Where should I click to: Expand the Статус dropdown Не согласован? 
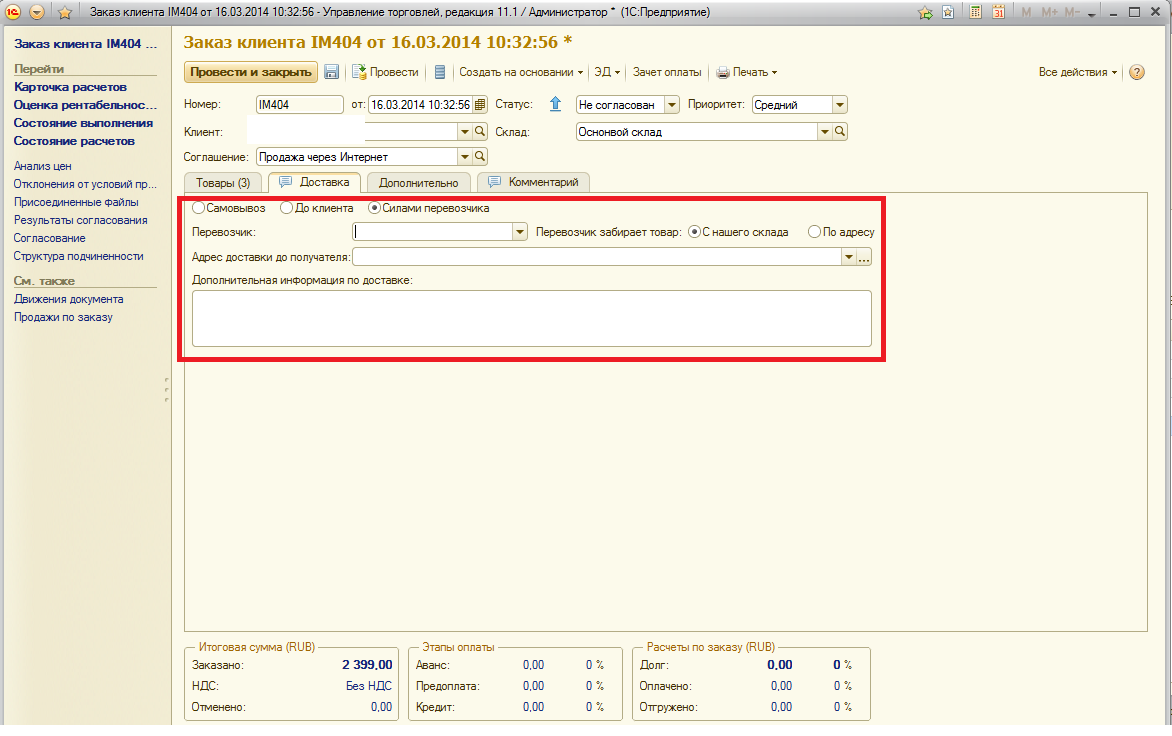click(x=671, y=105)
